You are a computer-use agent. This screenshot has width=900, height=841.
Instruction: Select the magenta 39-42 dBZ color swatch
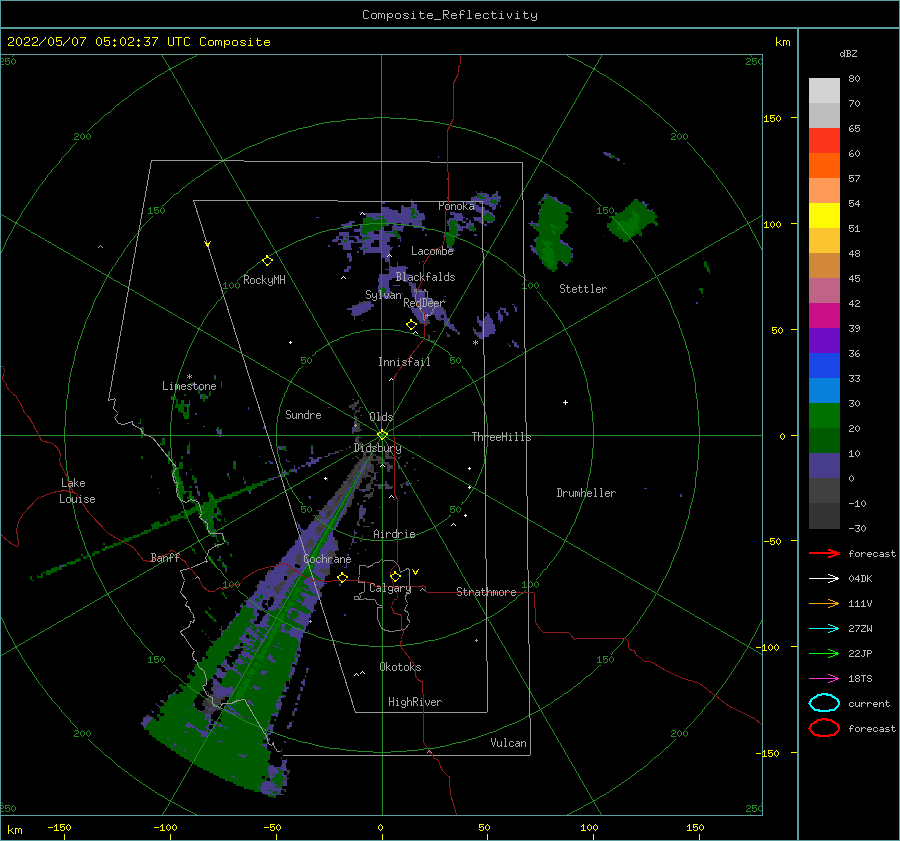[x=824, y=316]
